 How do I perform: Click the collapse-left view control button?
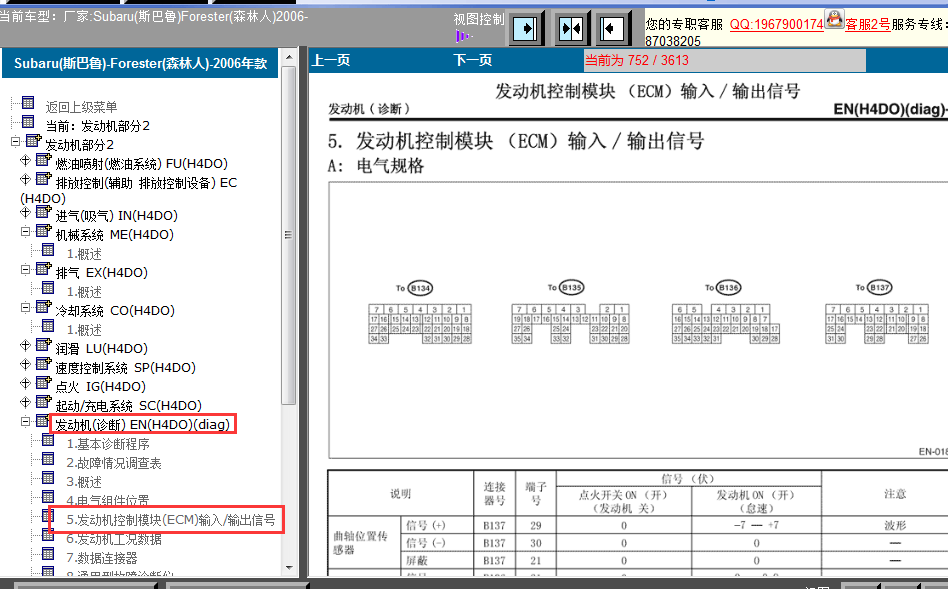coord(611,28)
